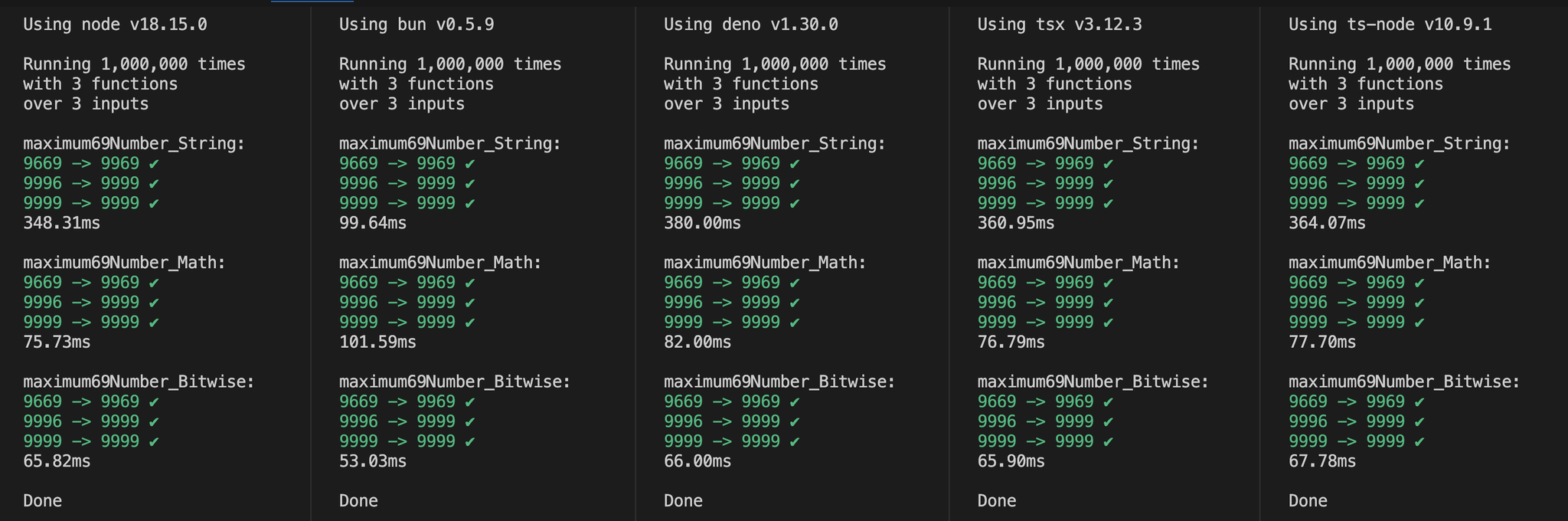Select the 75.73ms timing in node pane
Viewport: 1568px width, 521px height.
coord(57,342)
